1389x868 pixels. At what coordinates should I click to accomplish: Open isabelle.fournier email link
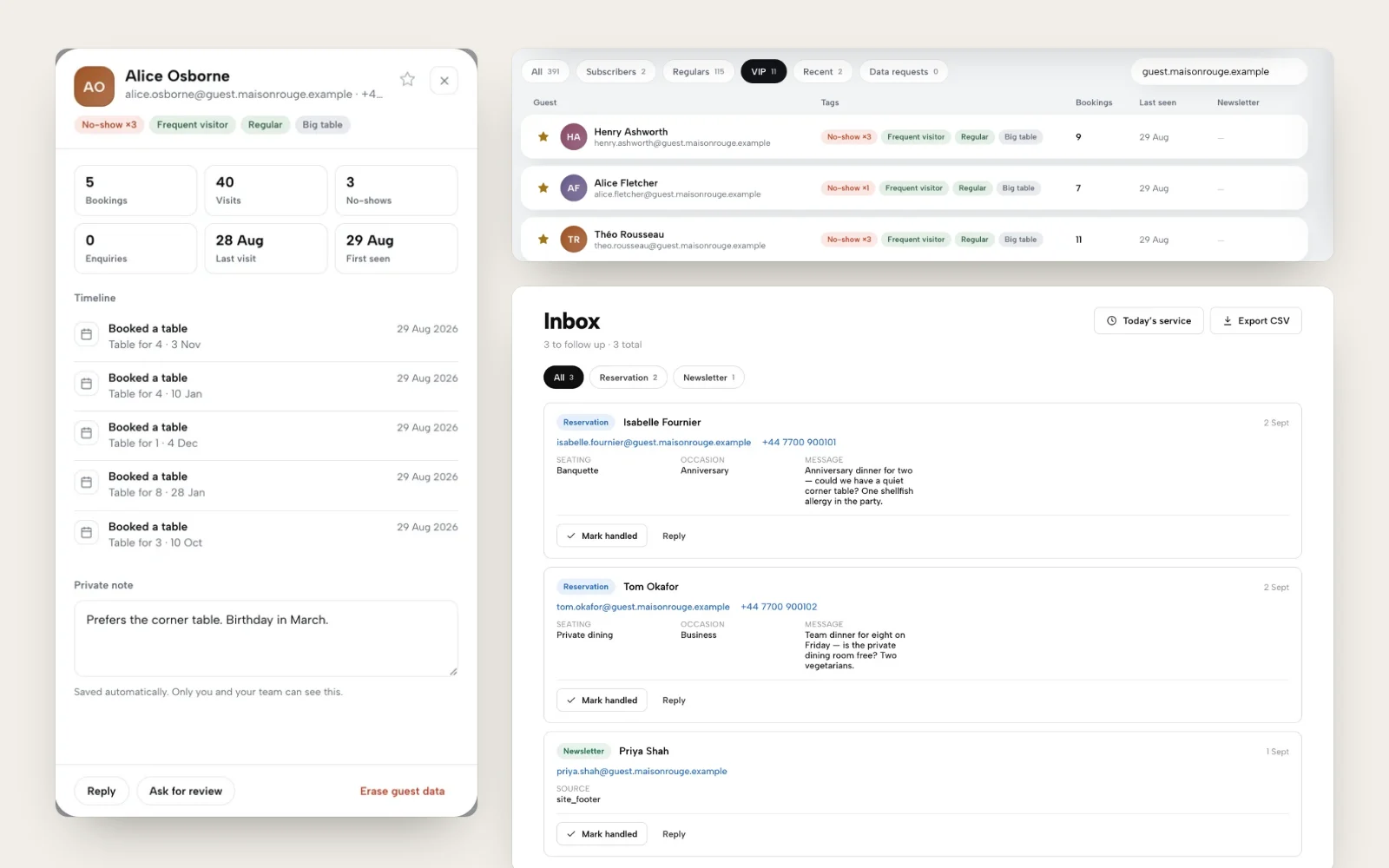[x=654, y=443]
